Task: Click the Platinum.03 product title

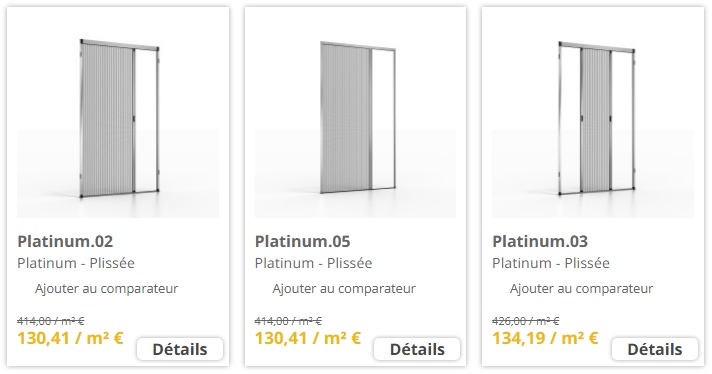Action: click(x=540, y=241)
